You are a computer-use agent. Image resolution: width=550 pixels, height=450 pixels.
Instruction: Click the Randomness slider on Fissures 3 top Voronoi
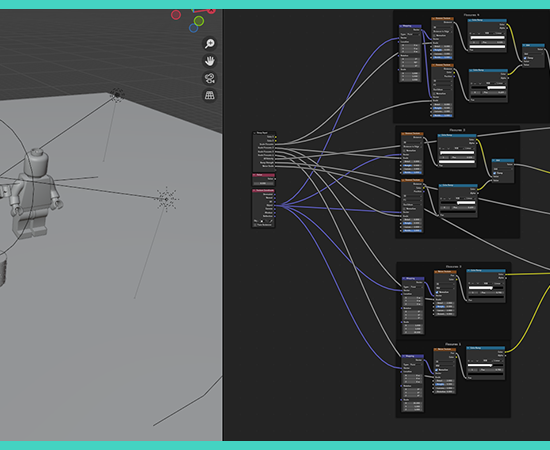click(x=412, y=173)
